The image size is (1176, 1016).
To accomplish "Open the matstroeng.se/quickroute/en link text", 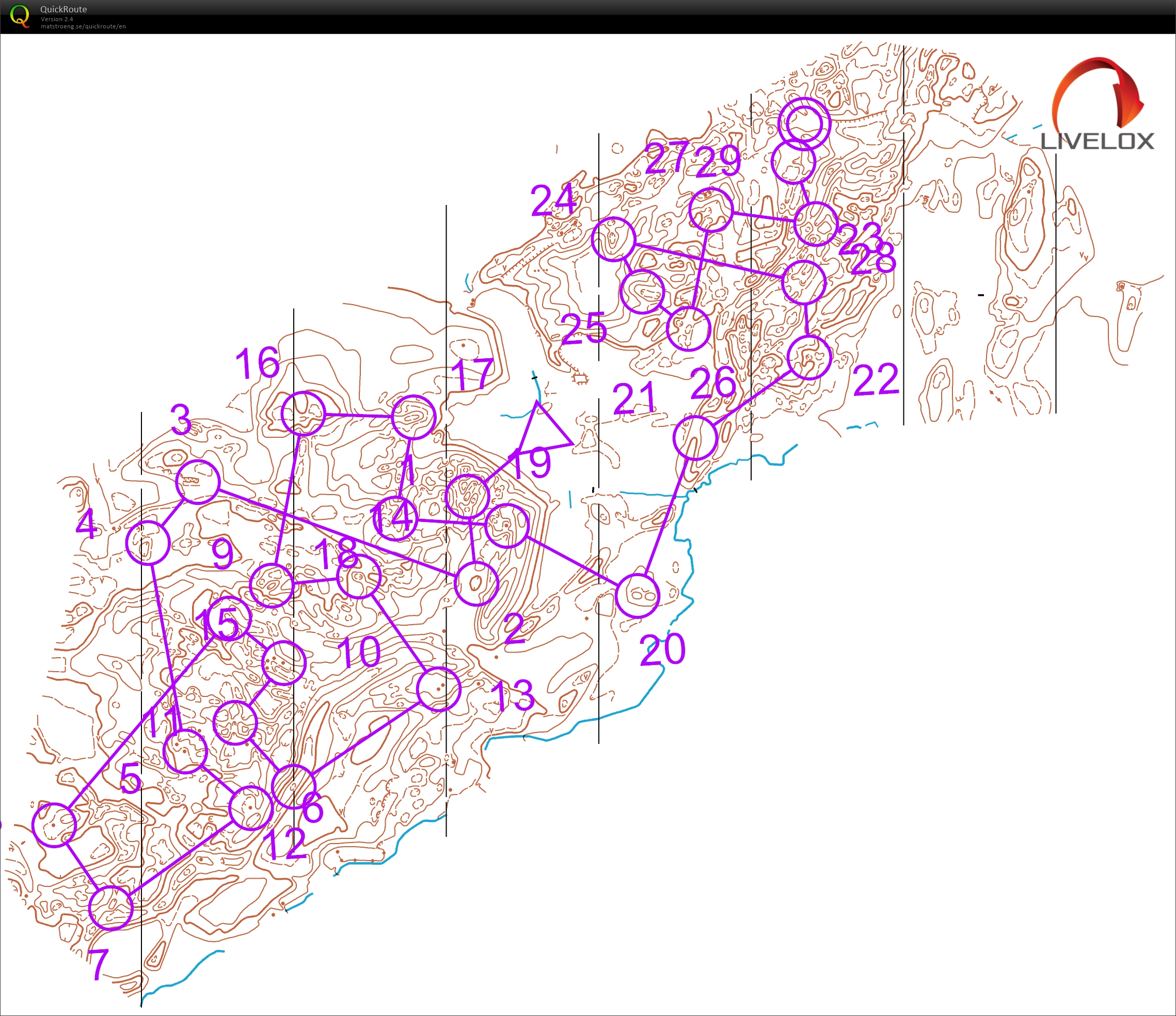I will coord(84,27).
